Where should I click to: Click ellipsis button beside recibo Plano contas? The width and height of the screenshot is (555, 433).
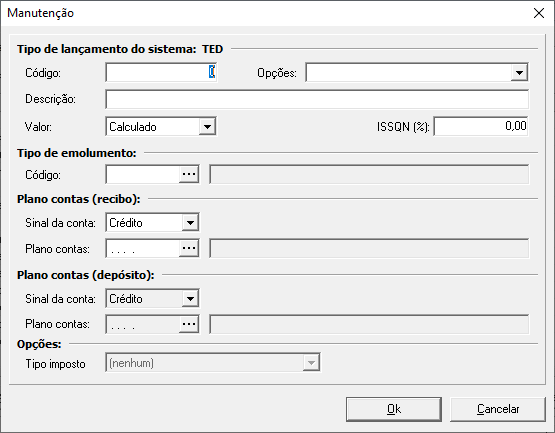189,248
